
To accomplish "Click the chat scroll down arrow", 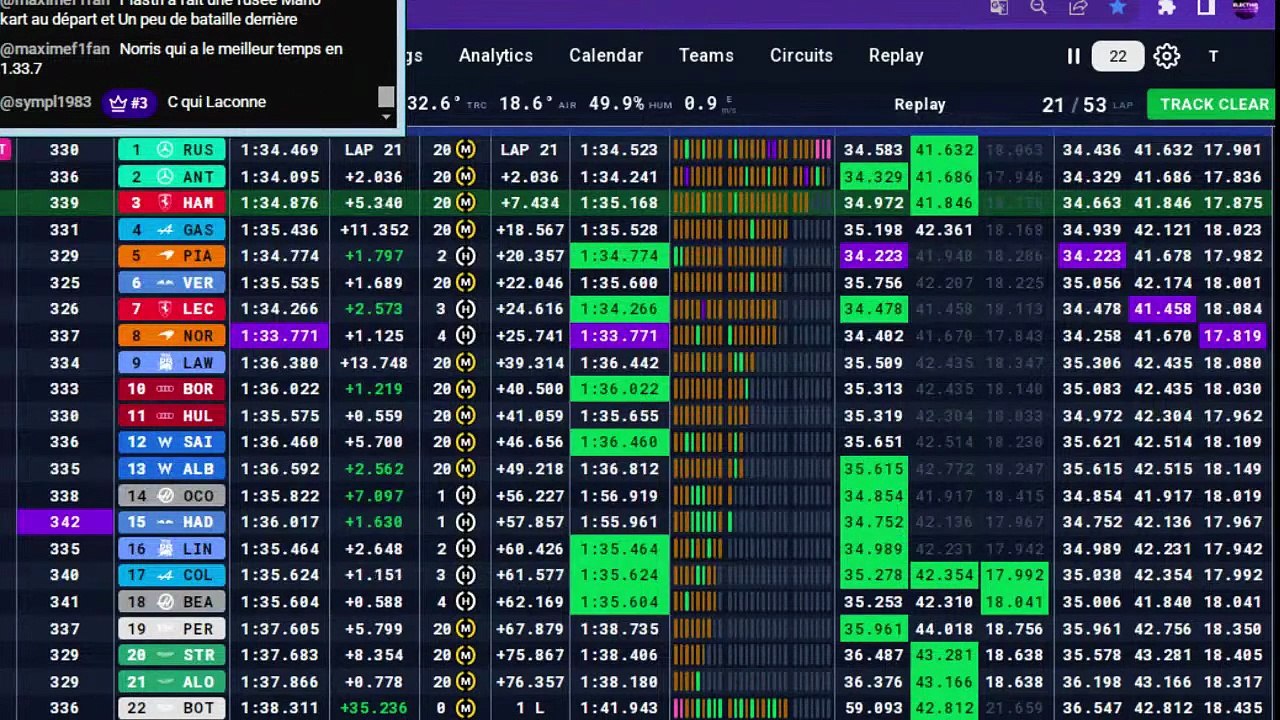I will 386,116.
